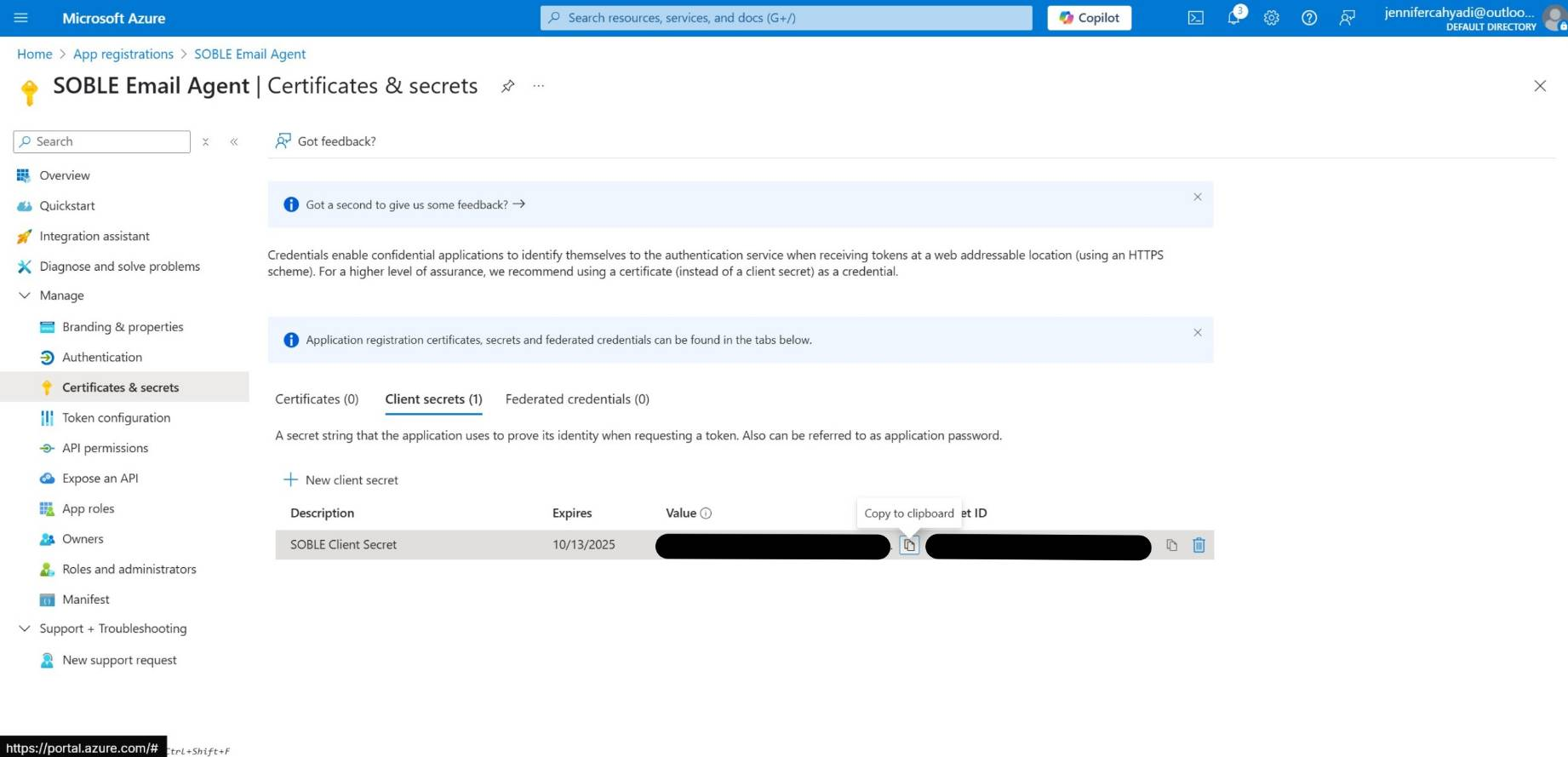Open the notifications bell

click(x=1233, y=18)
